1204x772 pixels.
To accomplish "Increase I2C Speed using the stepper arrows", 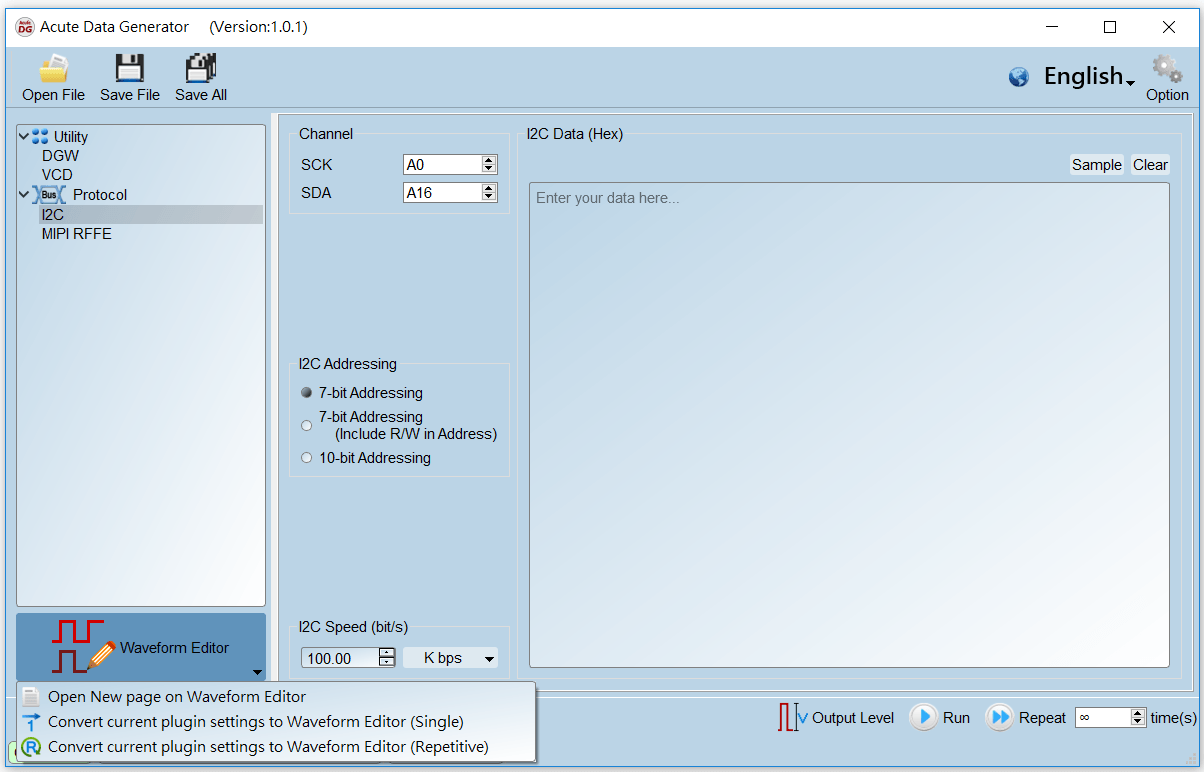I will pos(387,652).
